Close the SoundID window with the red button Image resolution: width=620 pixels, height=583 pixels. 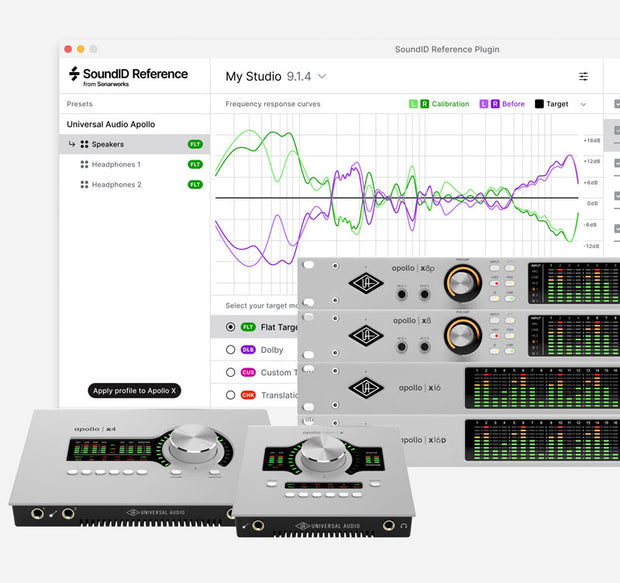click(68, 49)
